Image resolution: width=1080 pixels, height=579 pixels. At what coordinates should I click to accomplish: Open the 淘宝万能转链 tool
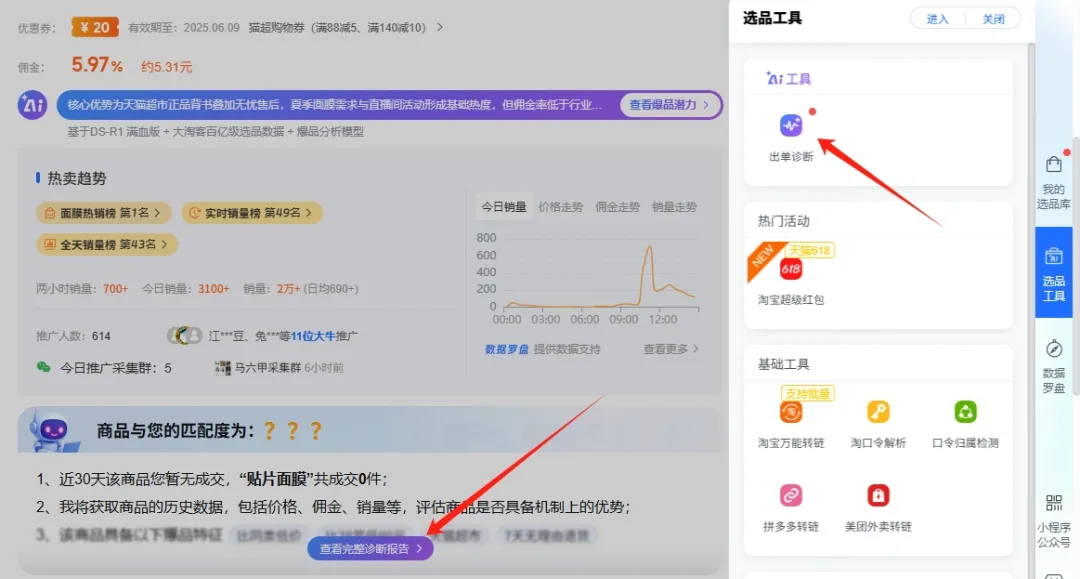click(791, 412)
